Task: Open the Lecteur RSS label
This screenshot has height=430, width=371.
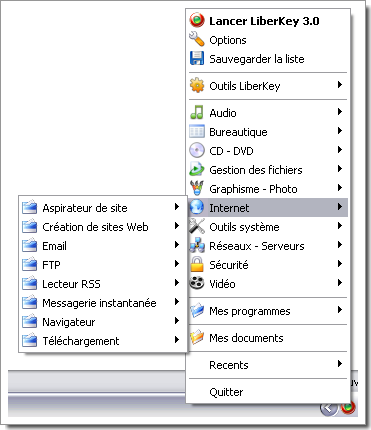Action: tap(71, 284)
